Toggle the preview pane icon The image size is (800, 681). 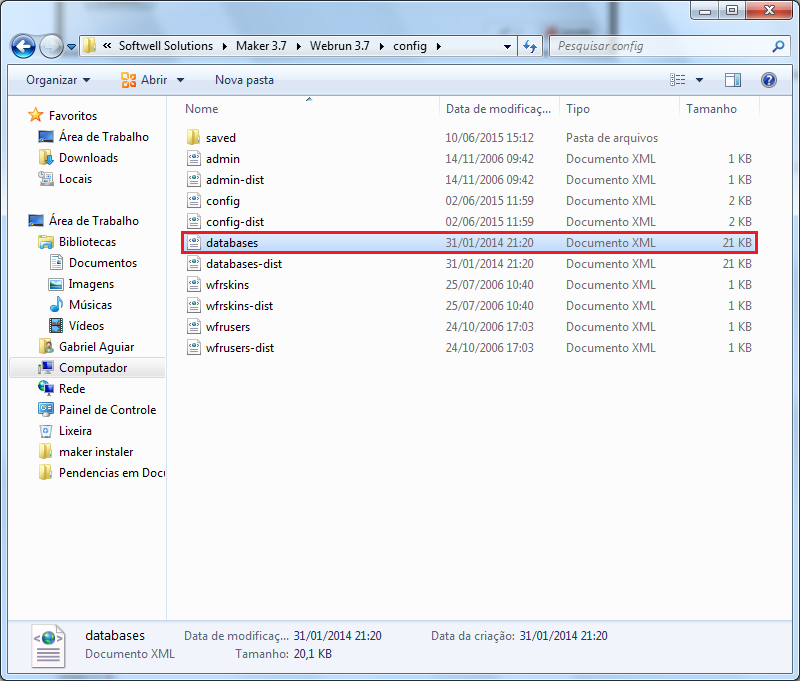click(733, 80)
